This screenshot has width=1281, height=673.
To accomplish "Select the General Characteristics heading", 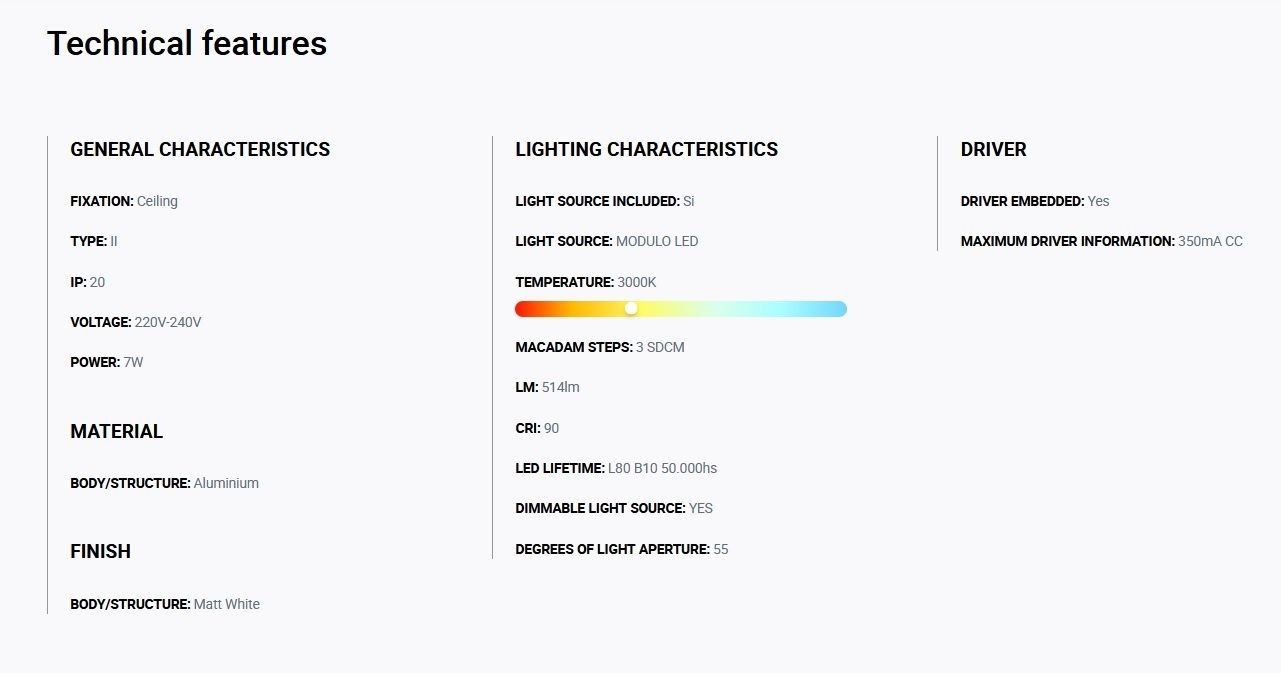I will click(200, 150).
